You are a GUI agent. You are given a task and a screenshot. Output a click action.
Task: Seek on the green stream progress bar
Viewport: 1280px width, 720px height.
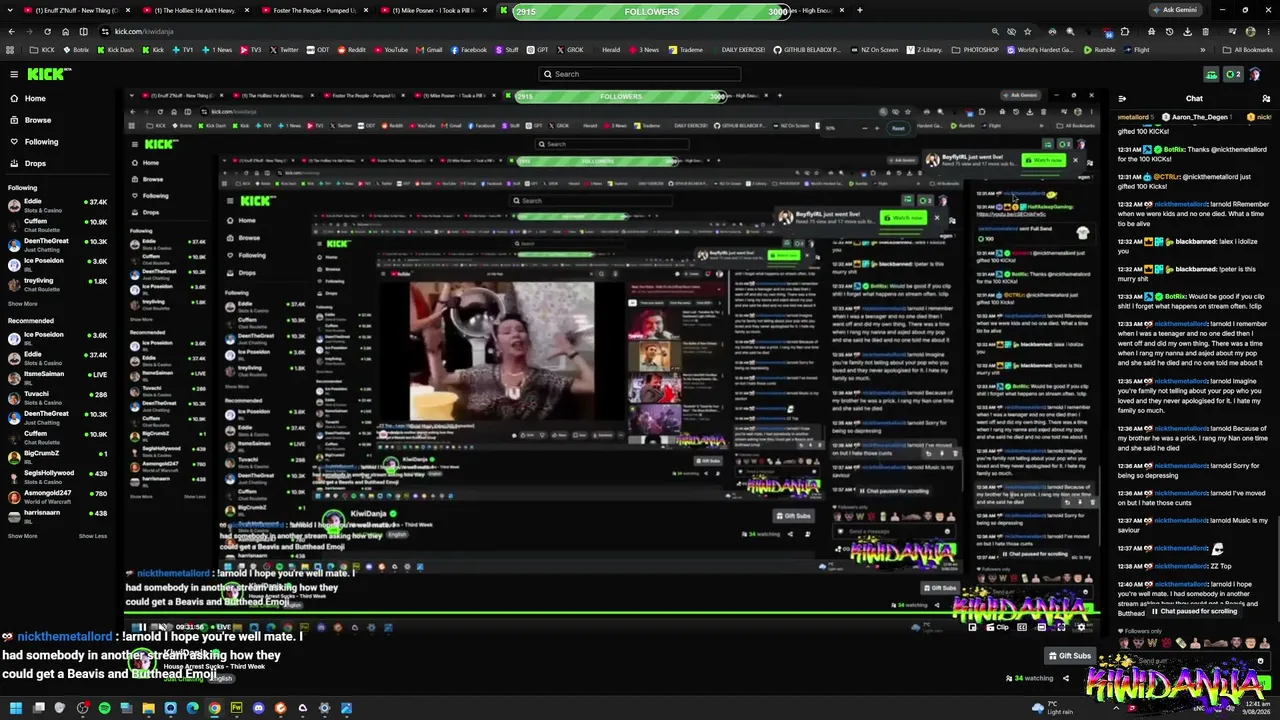tap(610, 614)
